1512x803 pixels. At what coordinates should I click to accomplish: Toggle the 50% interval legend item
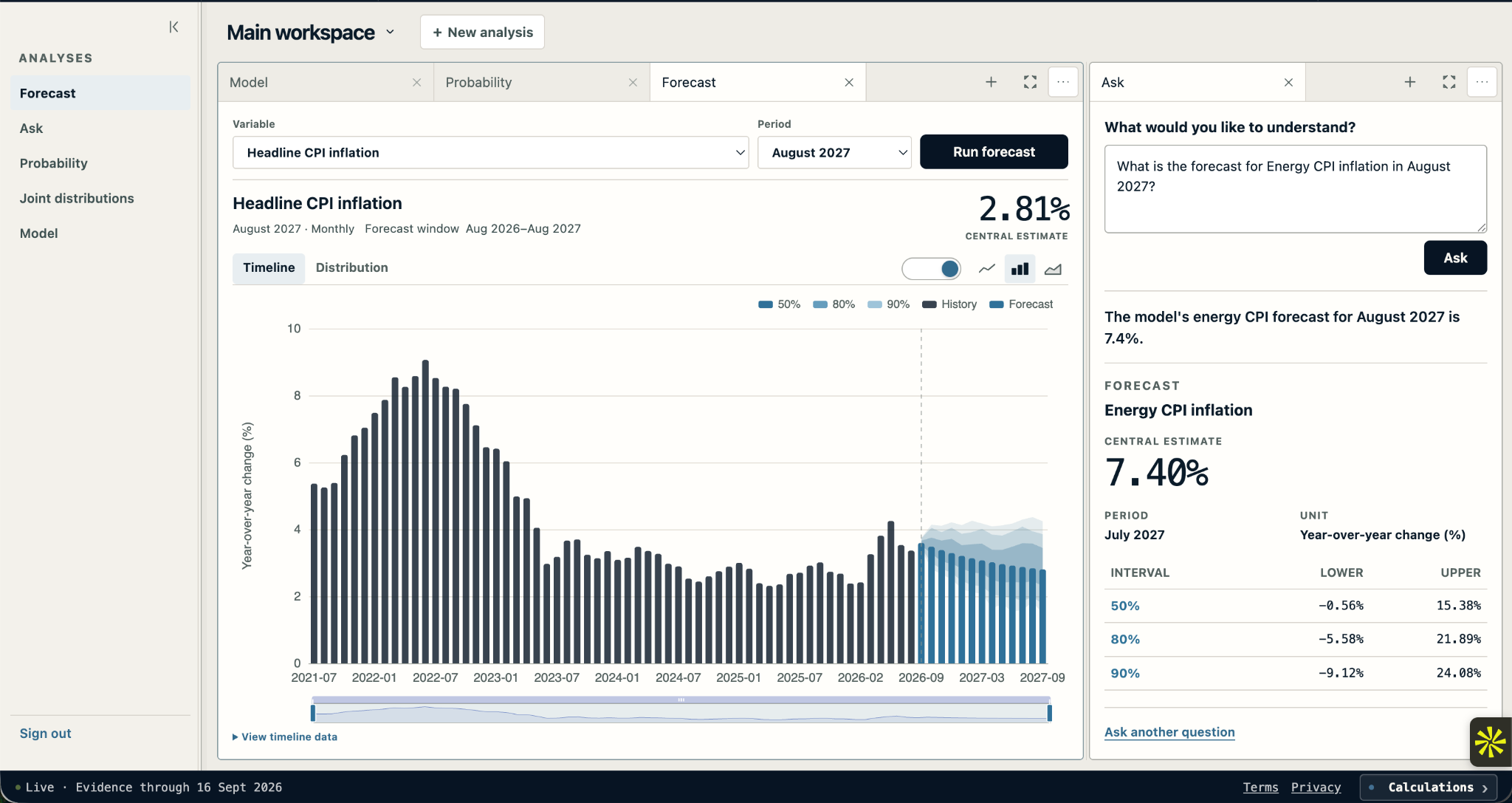click(x=780, y=304)
